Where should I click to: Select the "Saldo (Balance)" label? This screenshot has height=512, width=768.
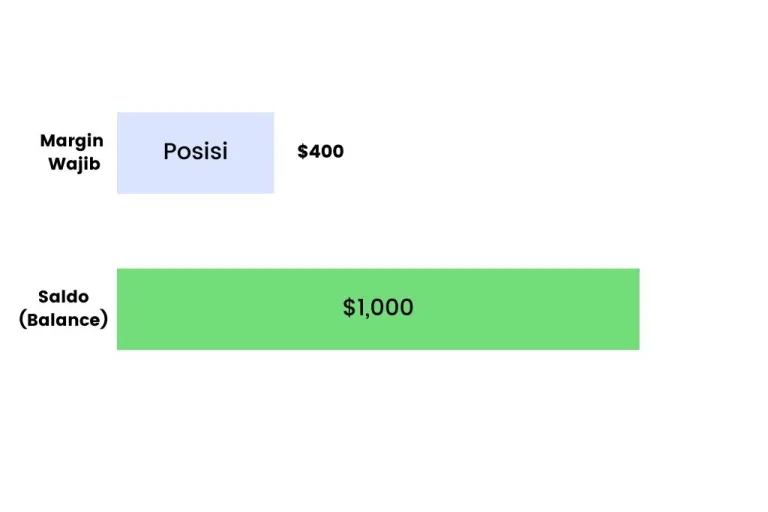63,308
